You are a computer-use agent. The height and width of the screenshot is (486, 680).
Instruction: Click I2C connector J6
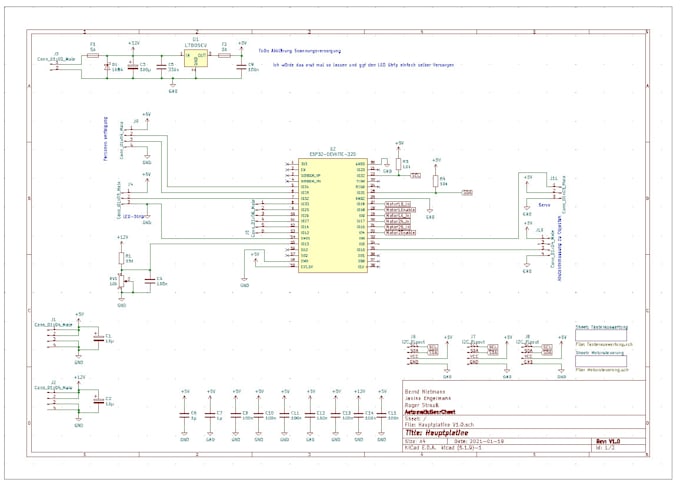click(414, 353)
